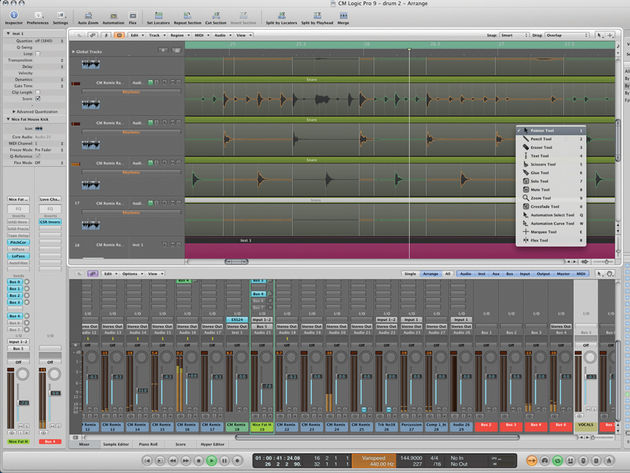Click the orange Flex view button
Screen dimensions: 630x473
[x=119, y=35]
